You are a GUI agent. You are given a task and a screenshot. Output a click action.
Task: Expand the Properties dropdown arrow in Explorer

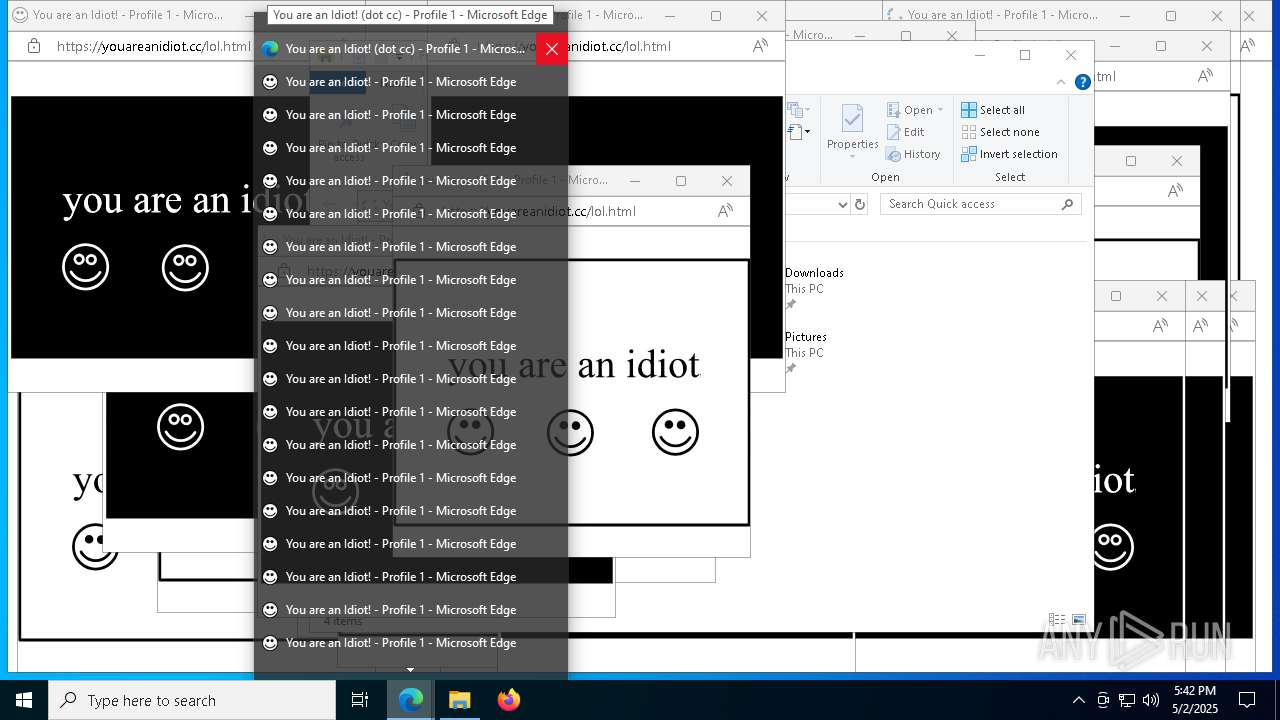pyautogui.click(x=852, y=156)
